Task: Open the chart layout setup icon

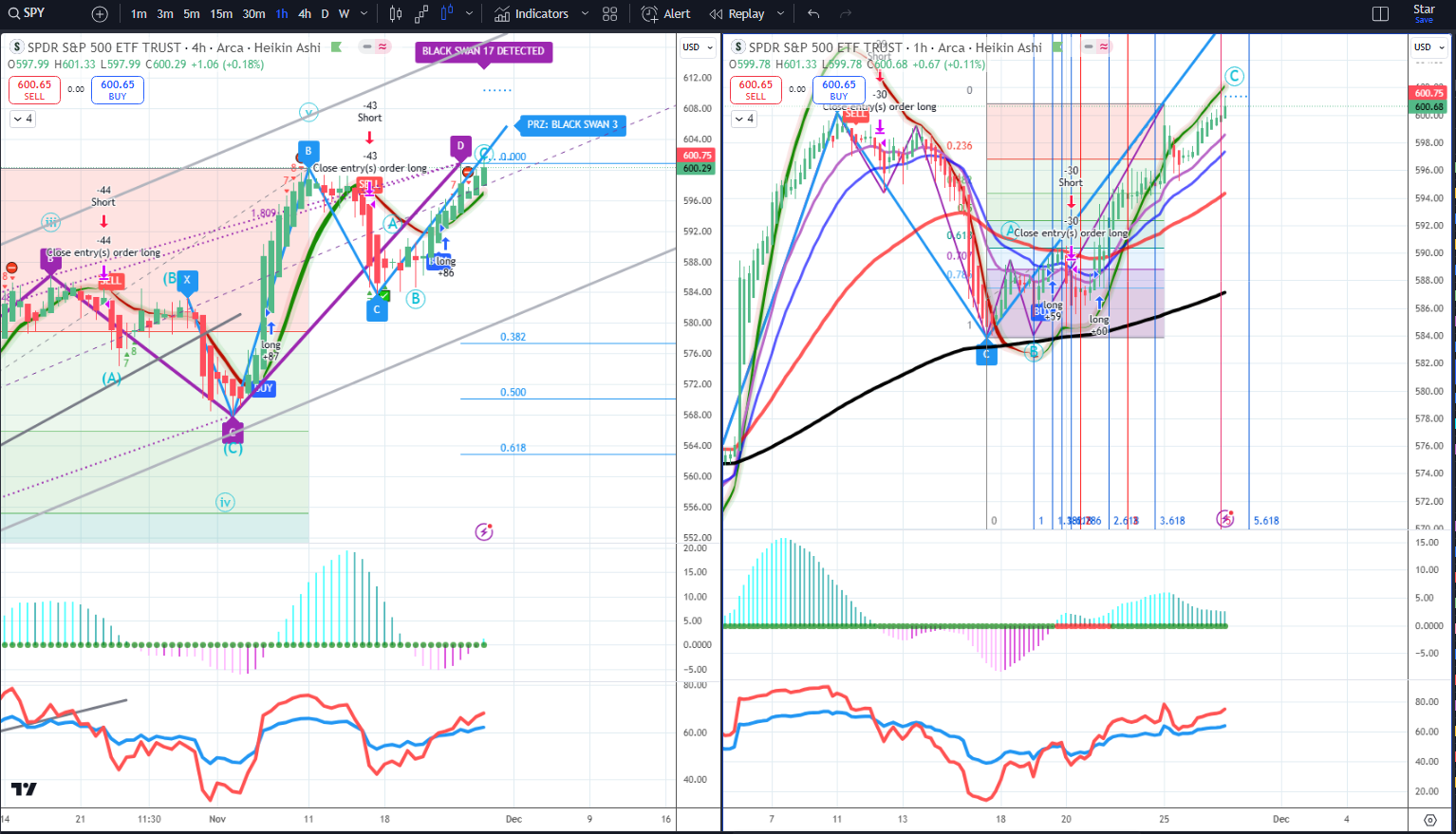Action: pyautogui.click(x=1381, y=14)
